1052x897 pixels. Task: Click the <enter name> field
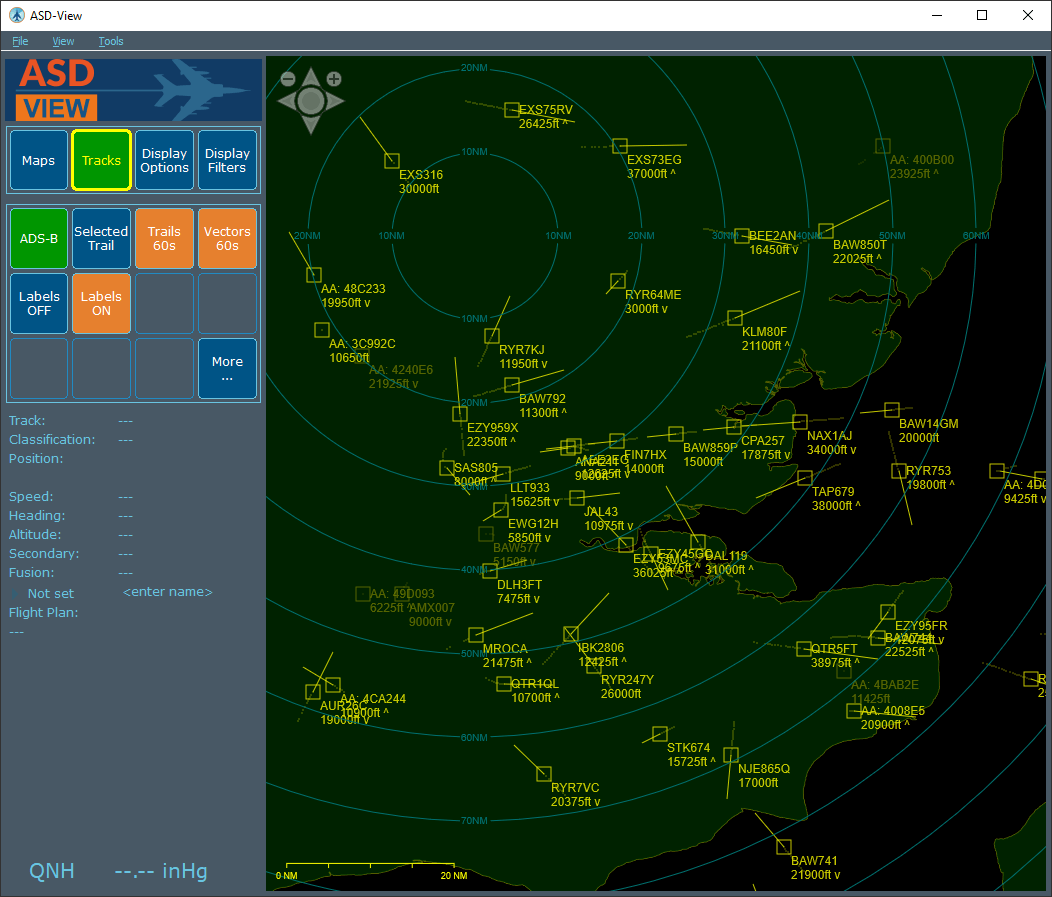167,591
